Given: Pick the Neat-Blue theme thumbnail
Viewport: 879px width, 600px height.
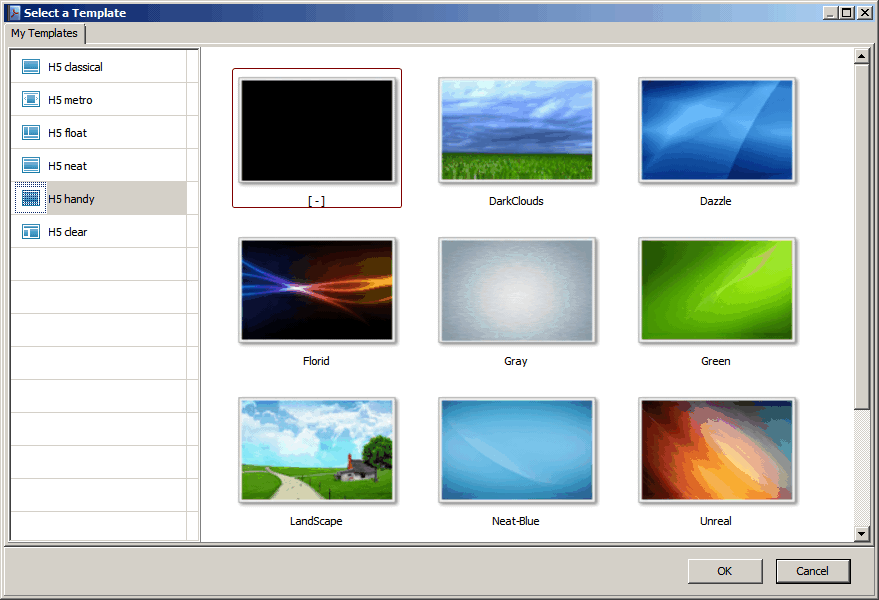Looking at the screenshot, I should pos(516,450).
